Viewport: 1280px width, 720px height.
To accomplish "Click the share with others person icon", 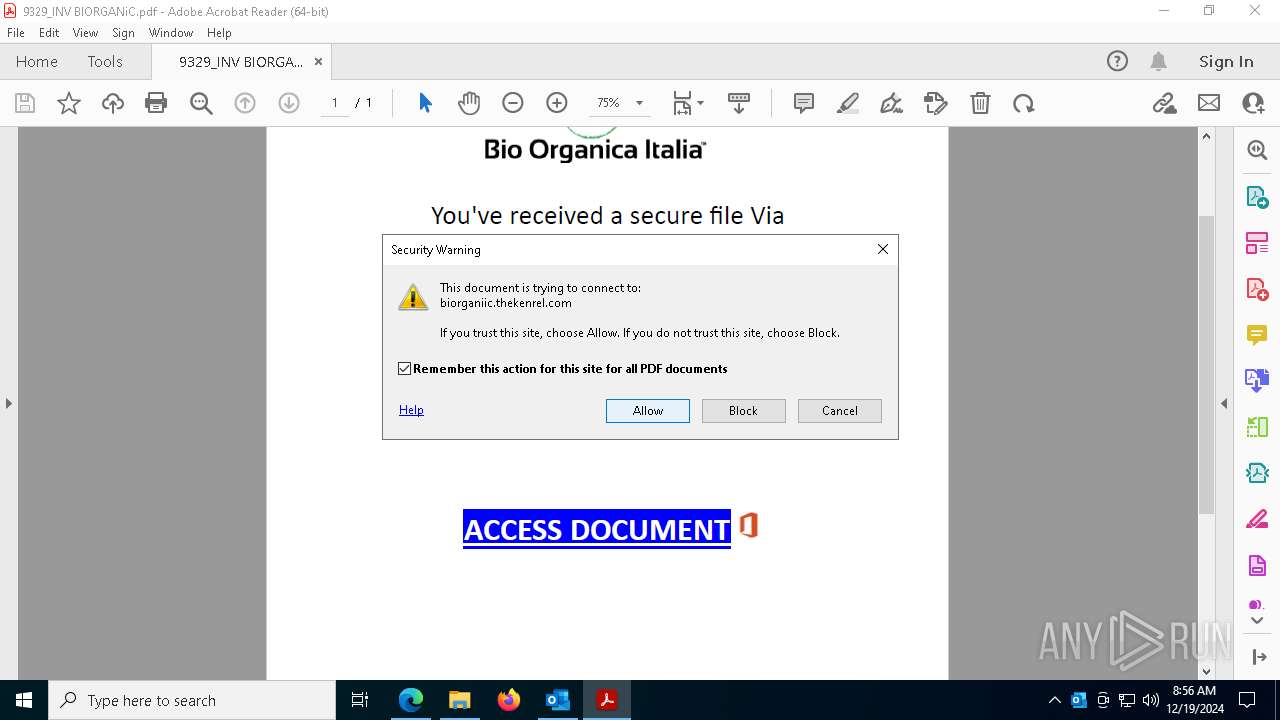I will tap(1253, 103).
